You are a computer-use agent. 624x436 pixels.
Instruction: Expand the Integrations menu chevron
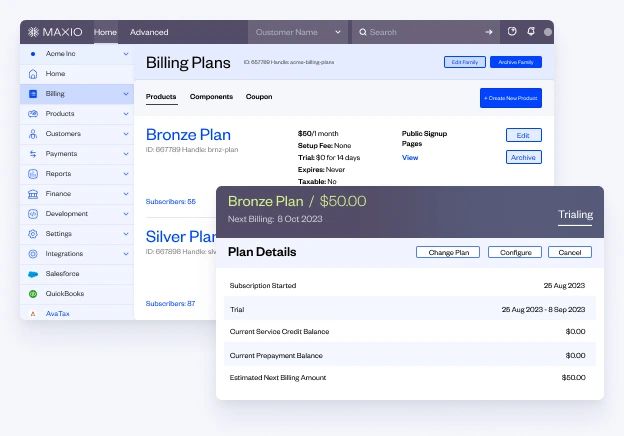[x=126, y=254]
